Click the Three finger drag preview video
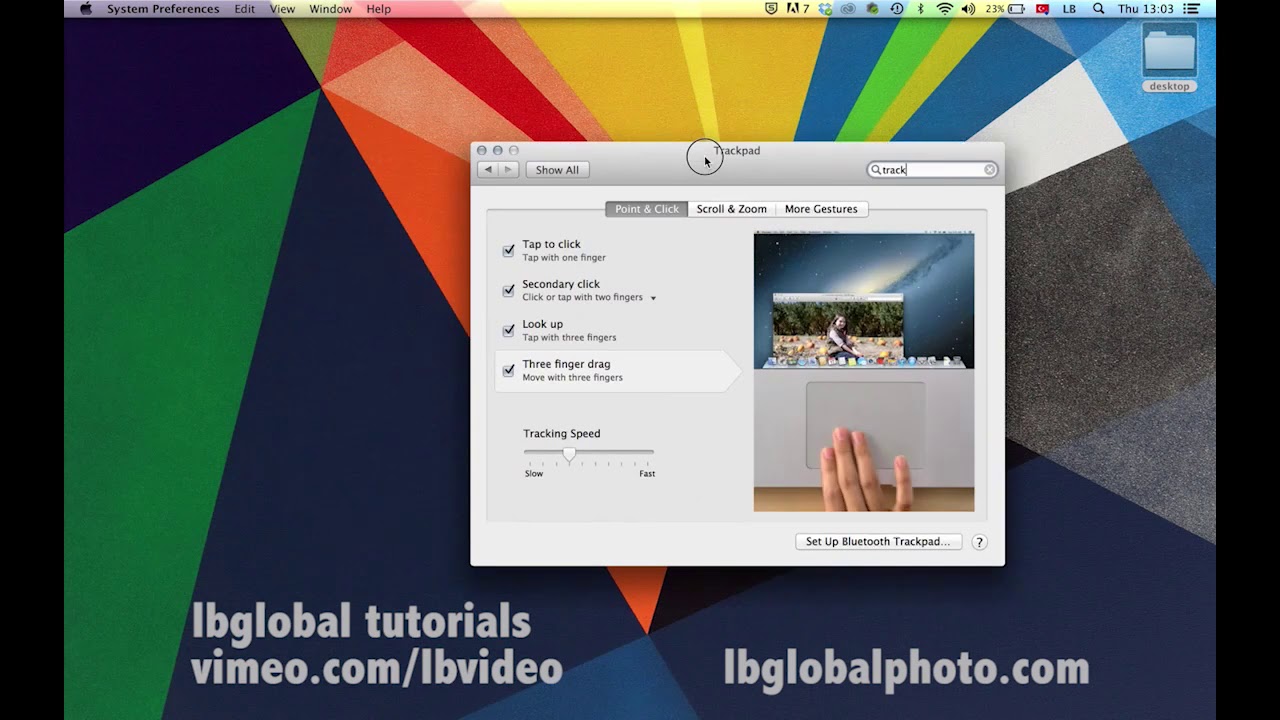Image resolution: width=1280 pixels, height=720 pixels. coord(864,372)
